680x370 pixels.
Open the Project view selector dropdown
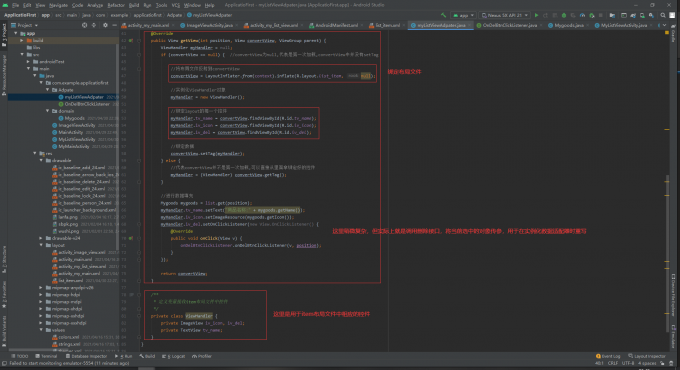[25, 25]
